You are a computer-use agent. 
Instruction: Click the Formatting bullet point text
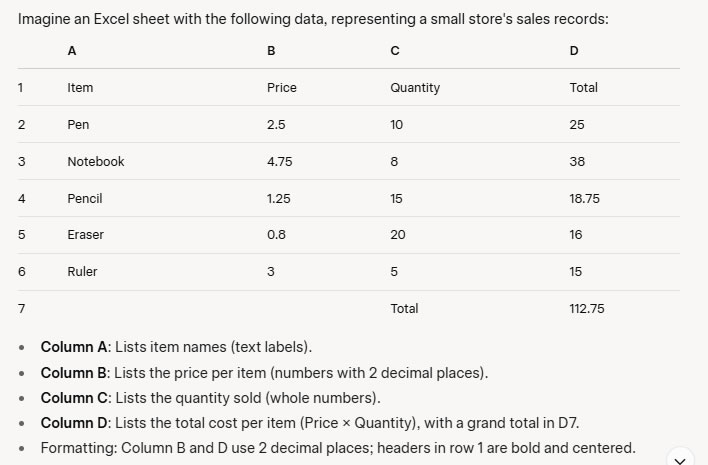pyautogui.click(x=338, y=448)
